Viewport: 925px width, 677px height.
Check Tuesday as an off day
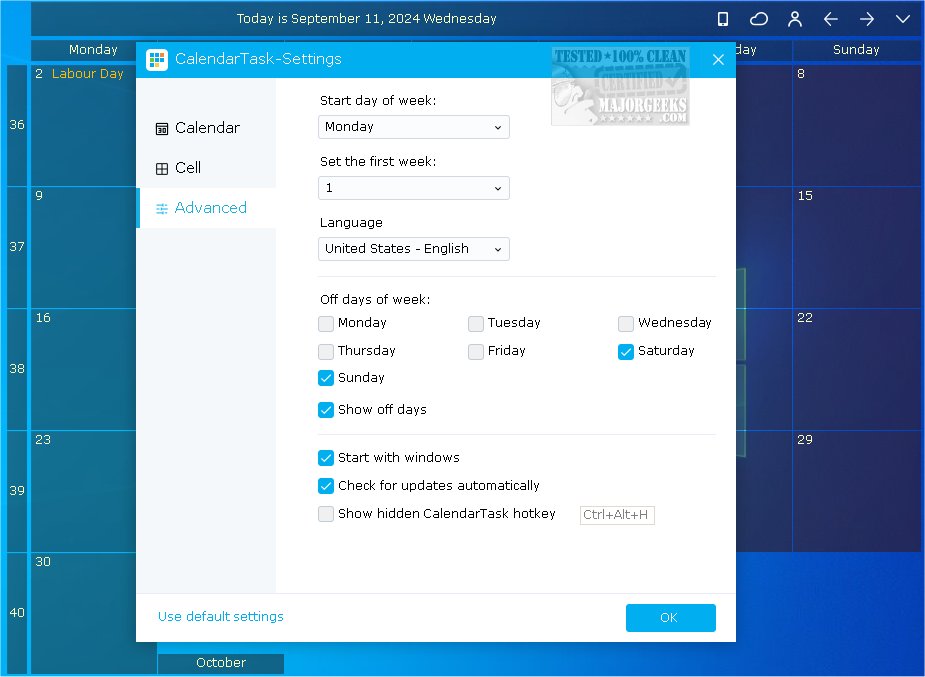tap(475, 323)
